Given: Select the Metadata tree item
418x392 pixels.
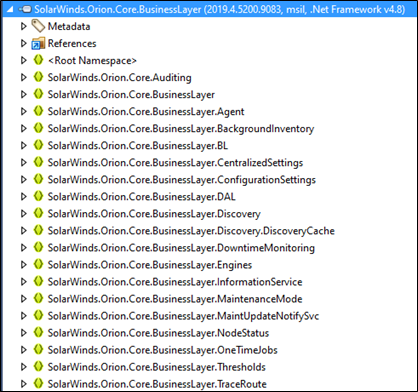Looking at the screenshot, I should click(69, 26).
